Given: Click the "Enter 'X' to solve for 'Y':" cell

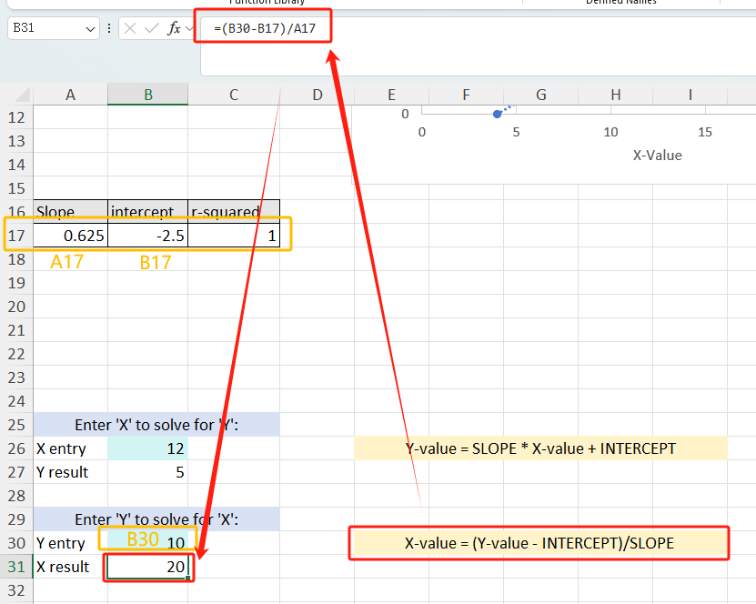Looking at the screenshot, I should pyautogui.click(x=157, y=425).
